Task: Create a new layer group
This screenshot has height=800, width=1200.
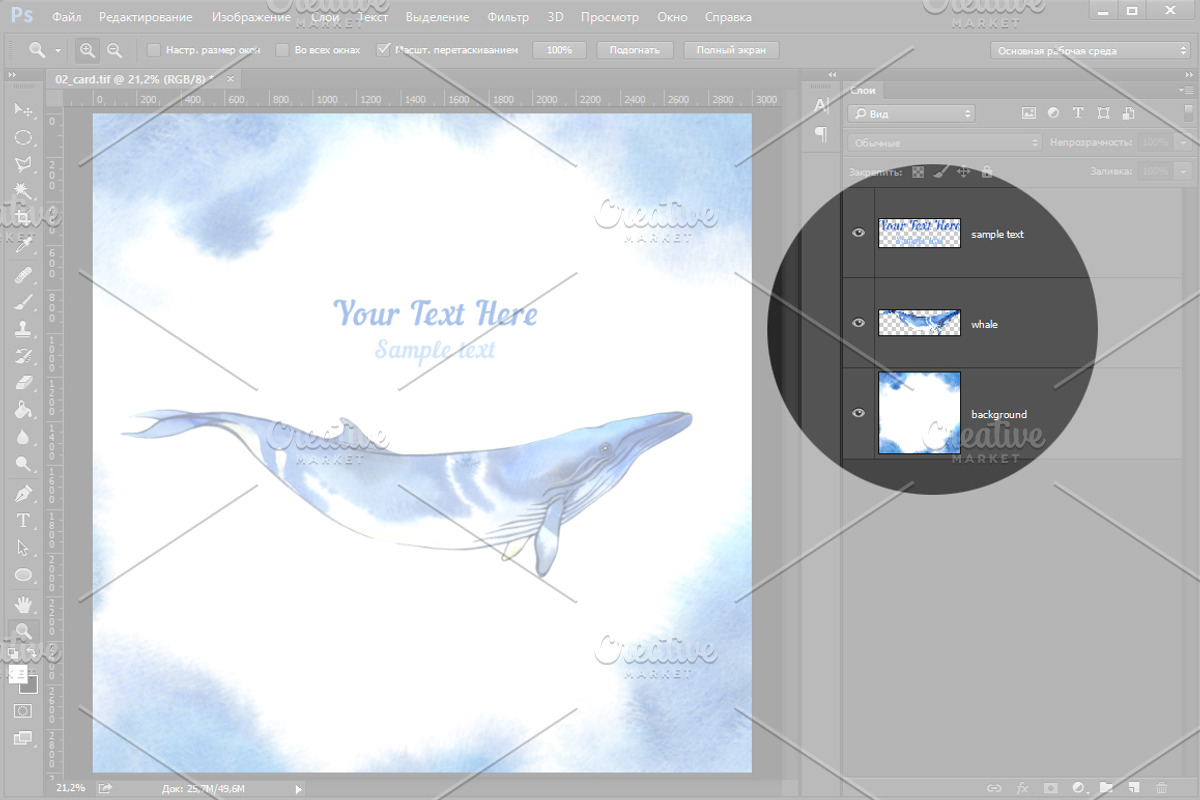Action: click(1106, 788)
